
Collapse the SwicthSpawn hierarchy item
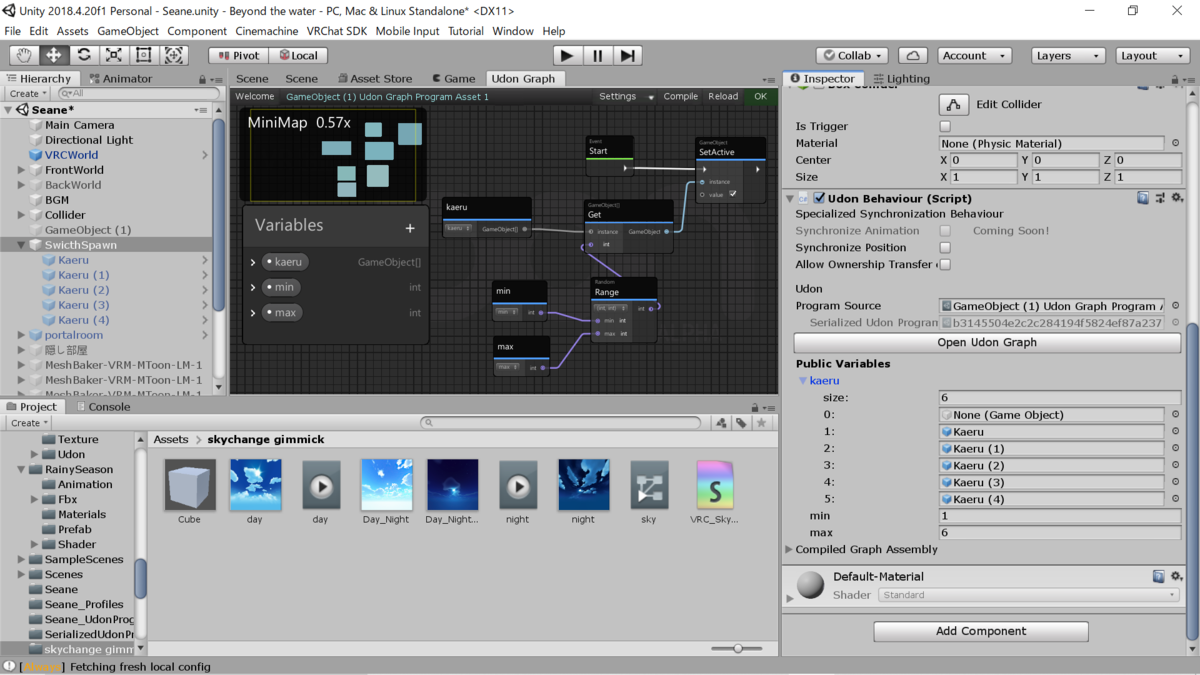tap(22, 245)
